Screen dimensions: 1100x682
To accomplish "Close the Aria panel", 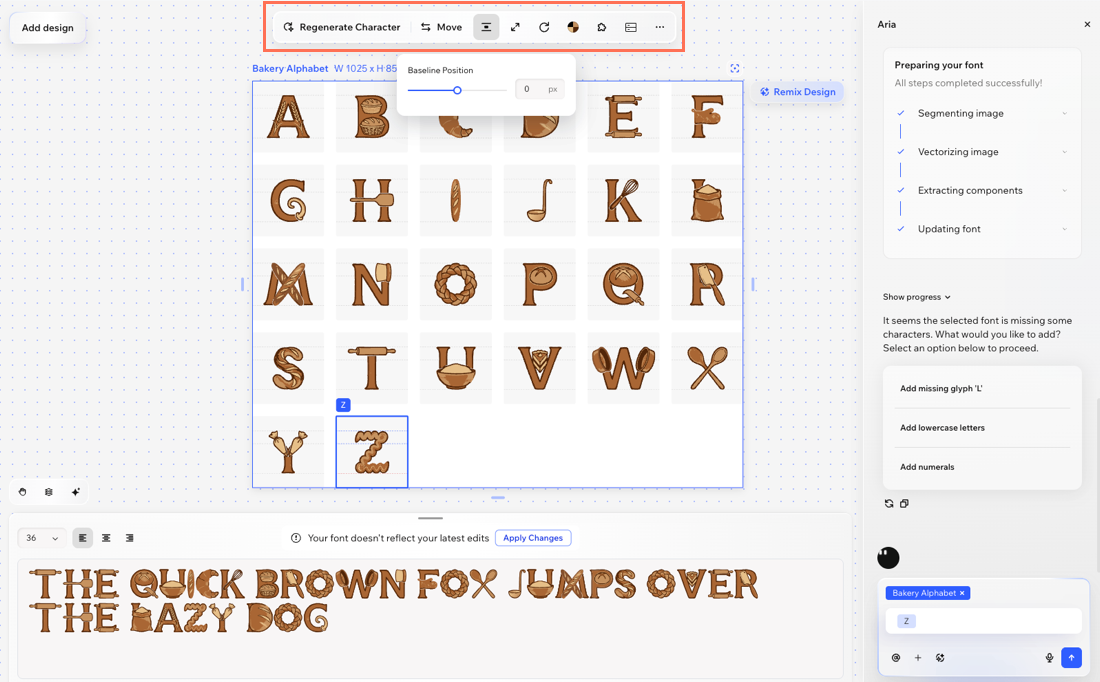I will click(x=1087, y=24).
